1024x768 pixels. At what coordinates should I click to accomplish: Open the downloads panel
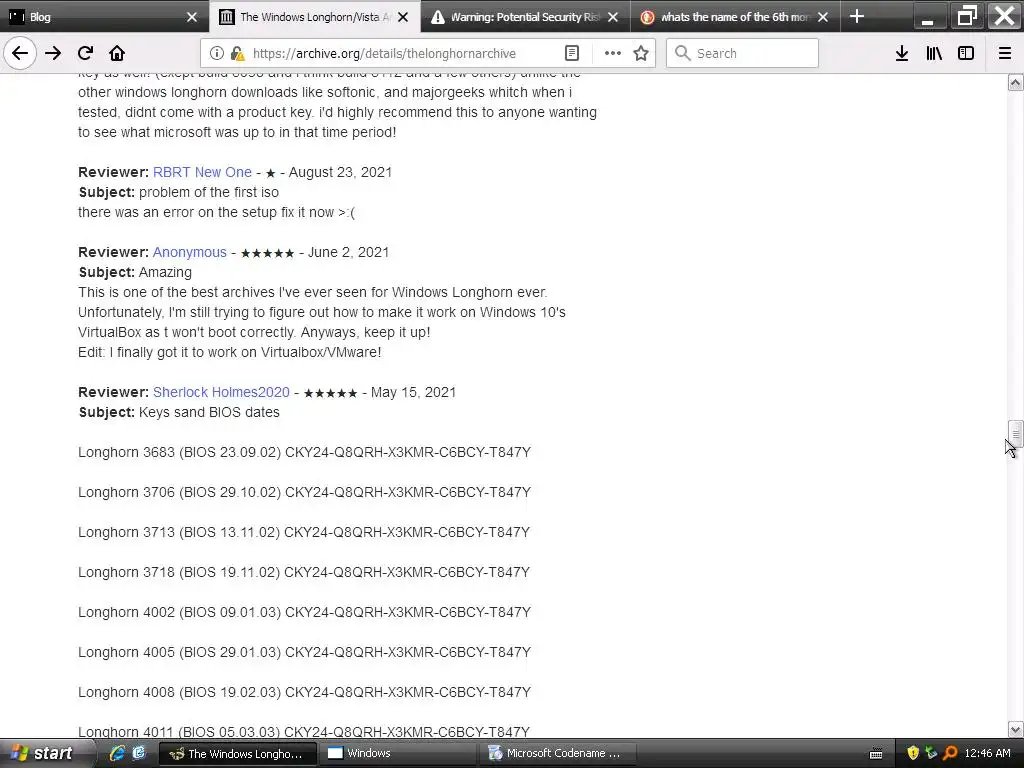pyautogui.click(x=902, y=53)
